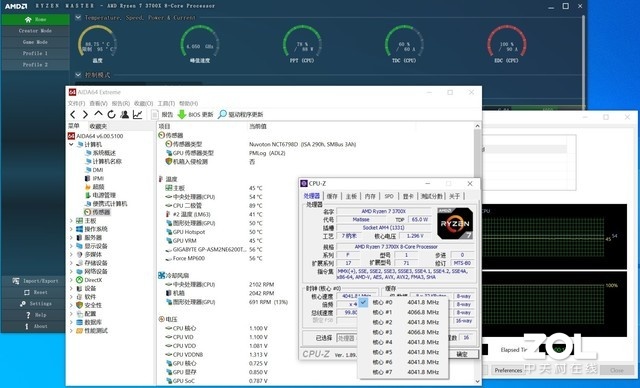Click Reset in Ryzen Master
Screen dimensions: 640x388
click(35, 293)
